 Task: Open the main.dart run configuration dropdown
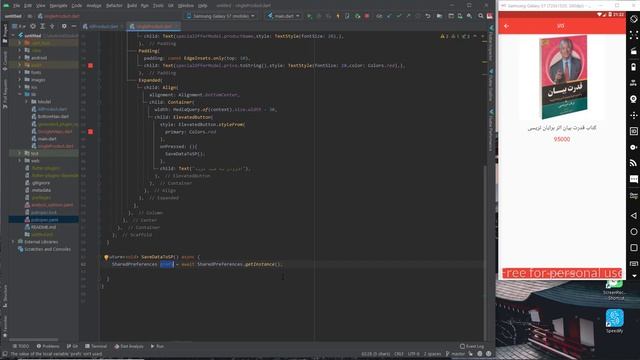pyautogui.click(x=284, y=16)
